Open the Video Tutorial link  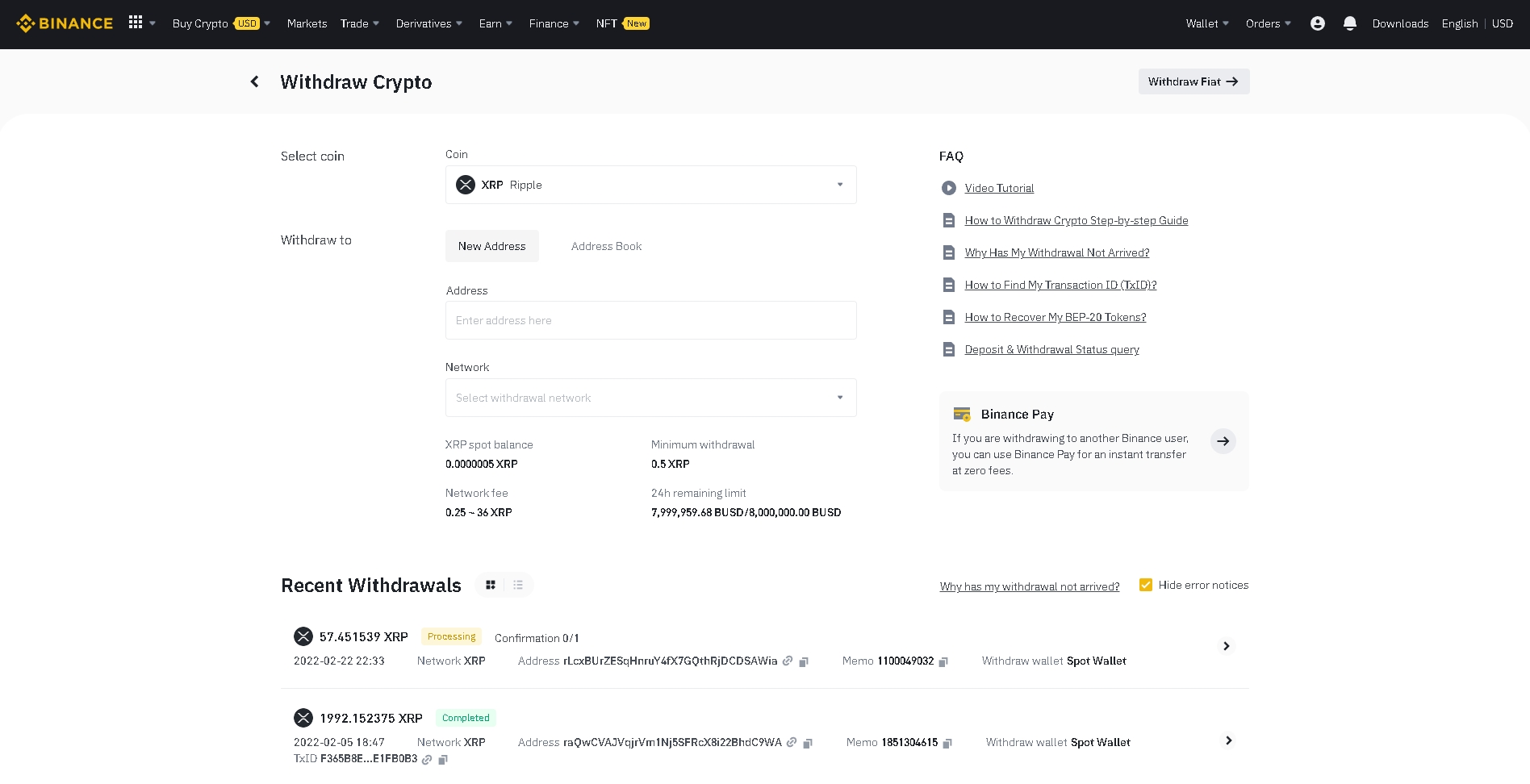tap(999, 188)
